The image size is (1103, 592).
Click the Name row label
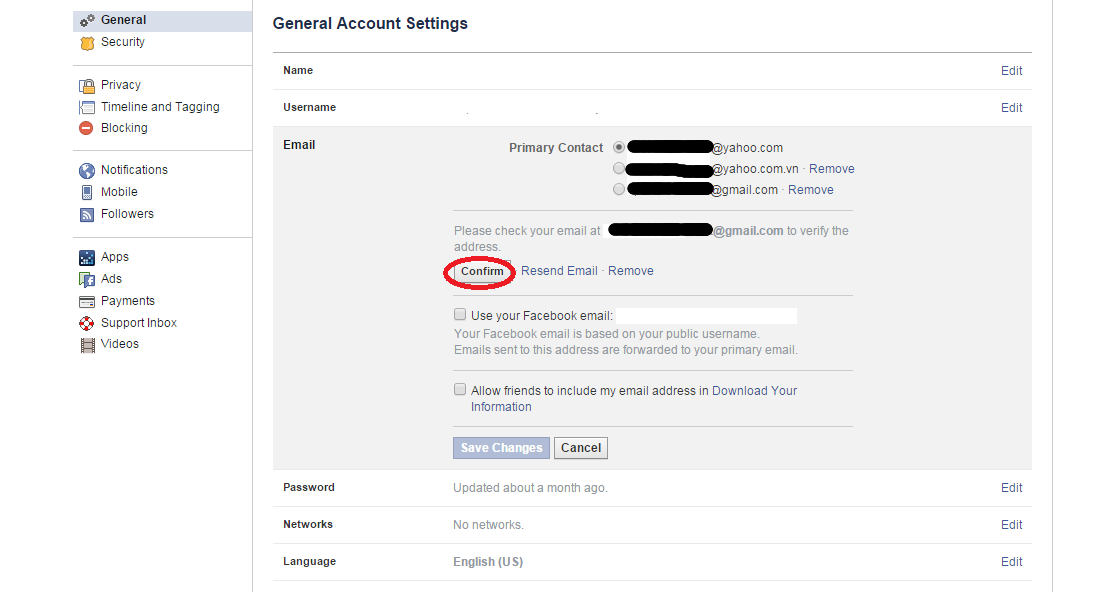point(298,70)
